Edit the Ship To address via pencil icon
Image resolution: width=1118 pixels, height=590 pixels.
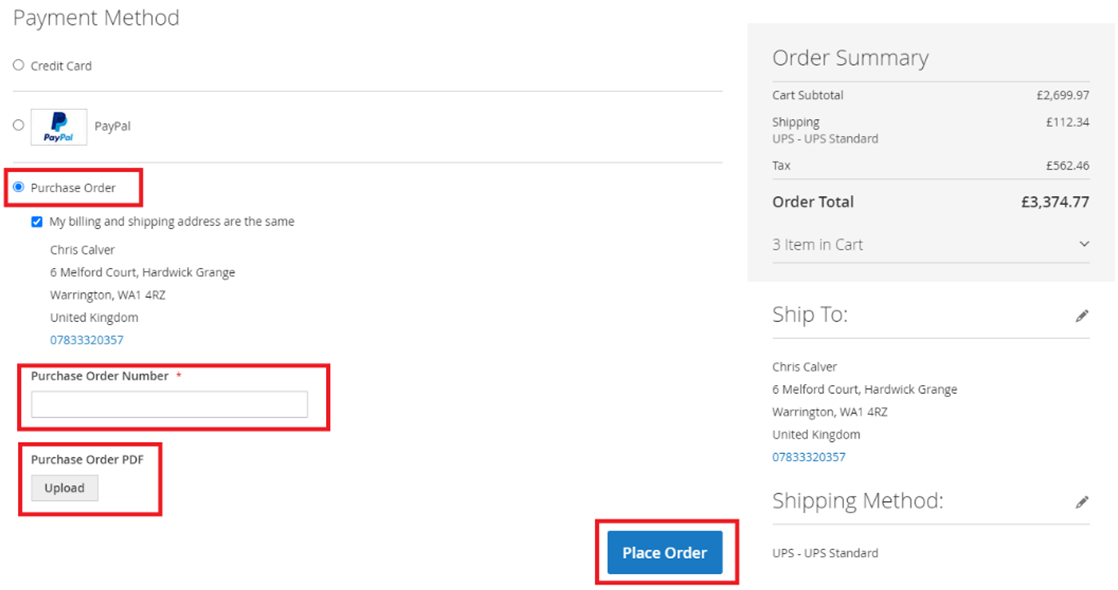pyautogui.click(x=1083, y=316)
